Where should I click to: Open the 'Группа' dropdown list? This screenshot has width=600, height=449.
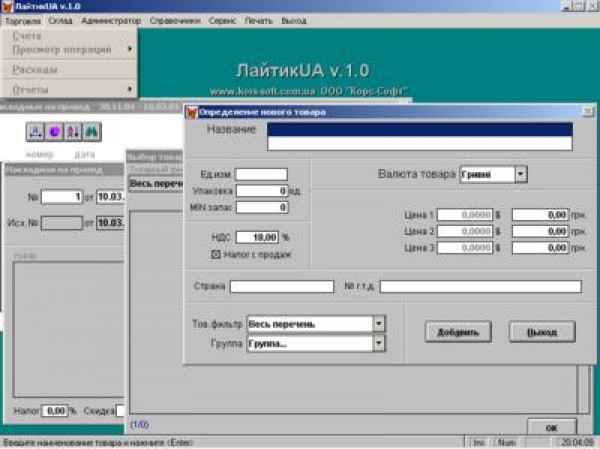pos(378,343)
